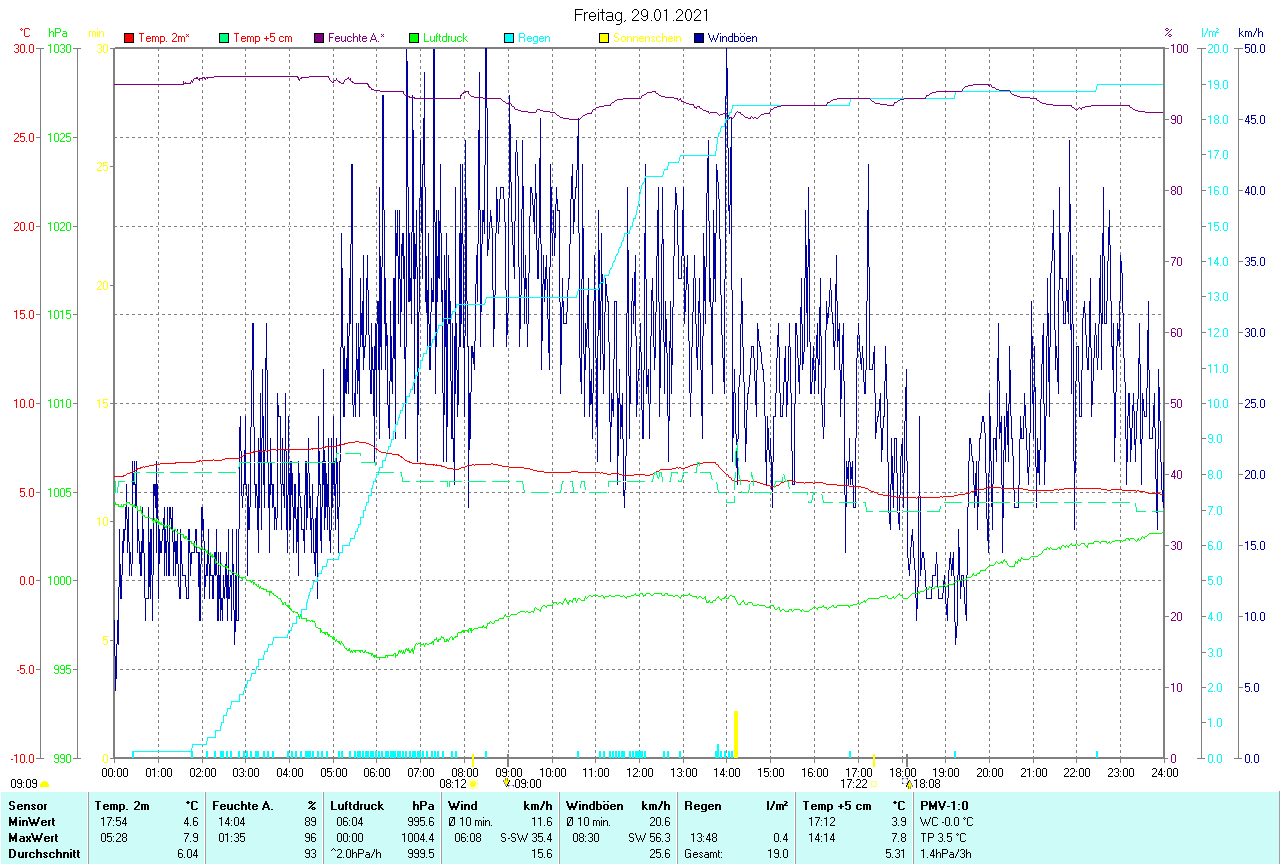
Task: Click the °C axis unit label
Action: point(26,33)
